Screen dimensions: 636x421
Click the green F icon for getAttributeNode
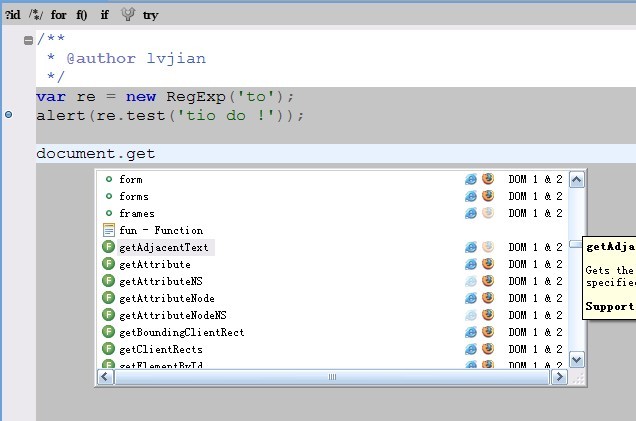[108, 298]
